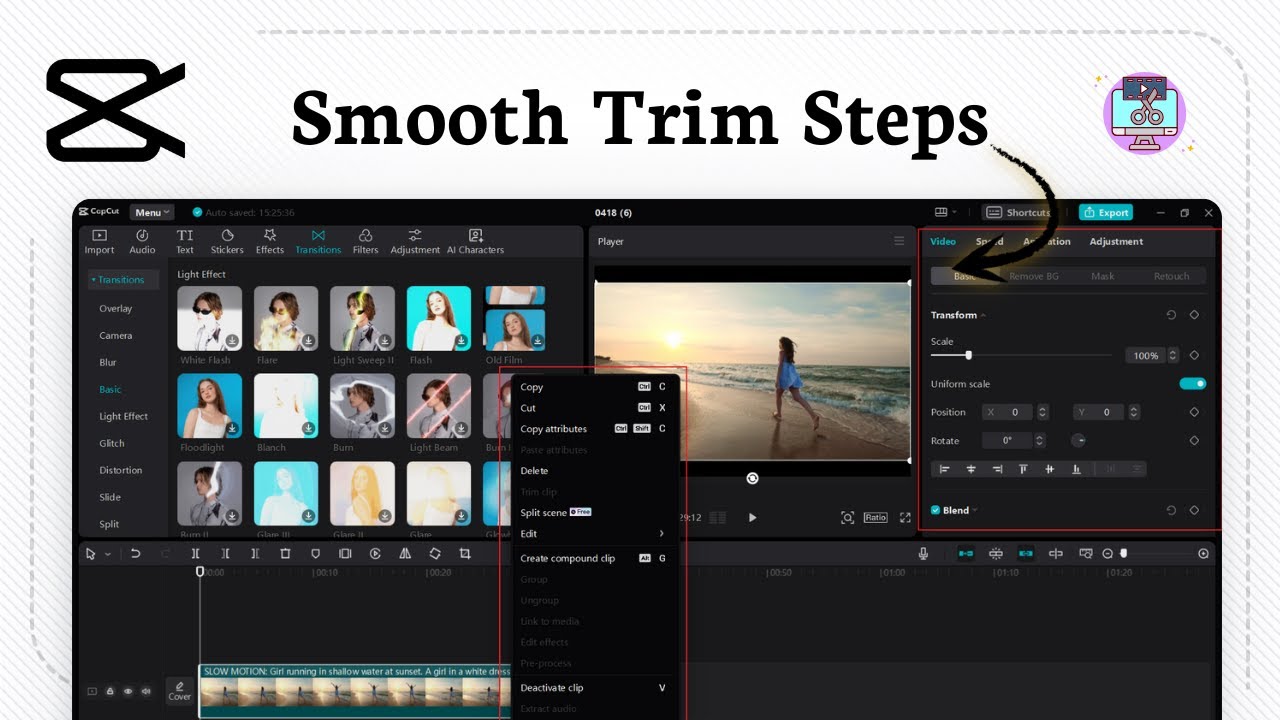Image resolution: width=1280 pixels, height=720 pixels.
Task: Switch to the Video inspector tab
Action: [x=943, y=241]
